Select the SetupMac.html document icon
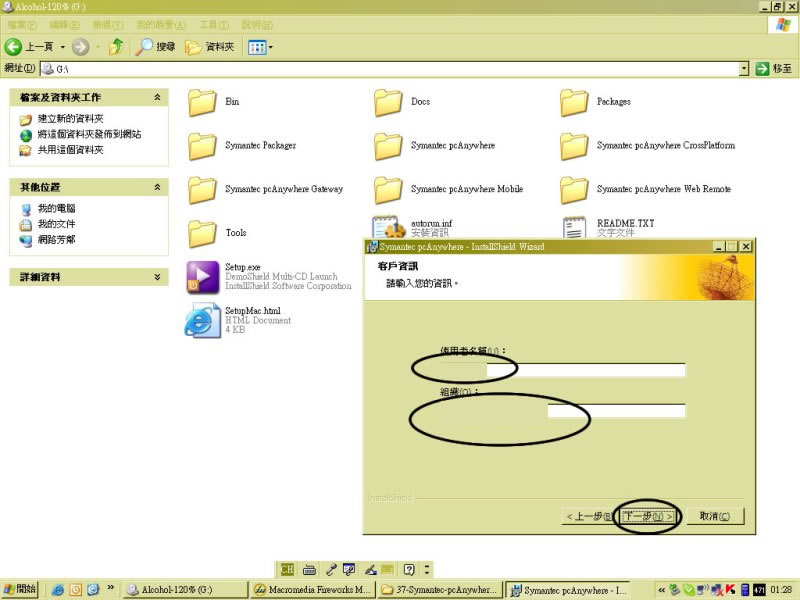This screenshot has width=800, height=600. pyautogui.click(x=201, y=320)
